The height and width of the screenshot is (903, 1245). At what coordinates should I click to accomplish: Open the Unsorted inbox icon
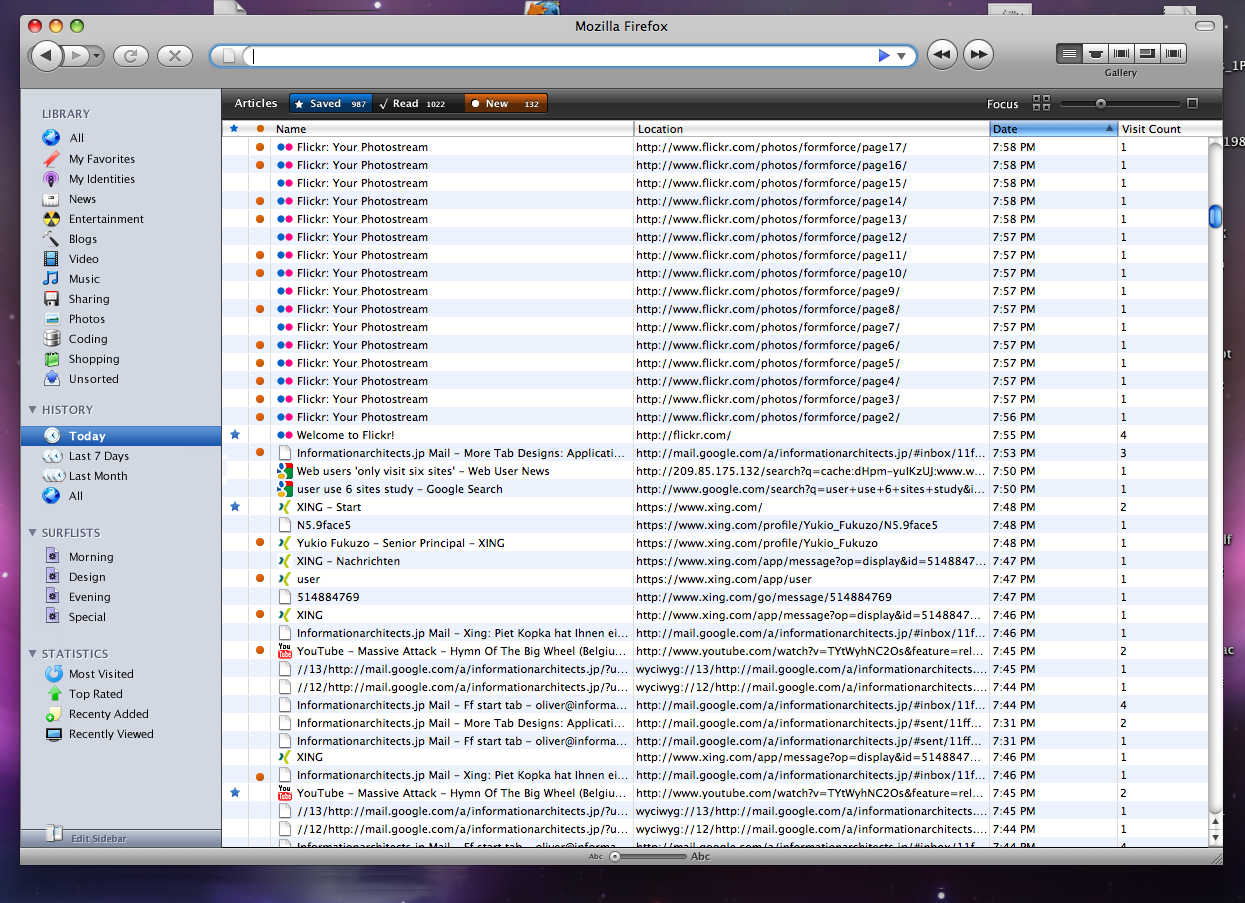[x=51, y=378]
